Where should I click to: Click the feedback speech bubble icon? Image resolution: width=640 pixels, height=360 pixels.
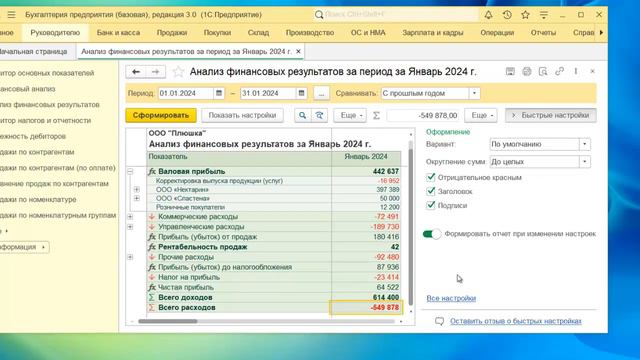click(439, 321)
